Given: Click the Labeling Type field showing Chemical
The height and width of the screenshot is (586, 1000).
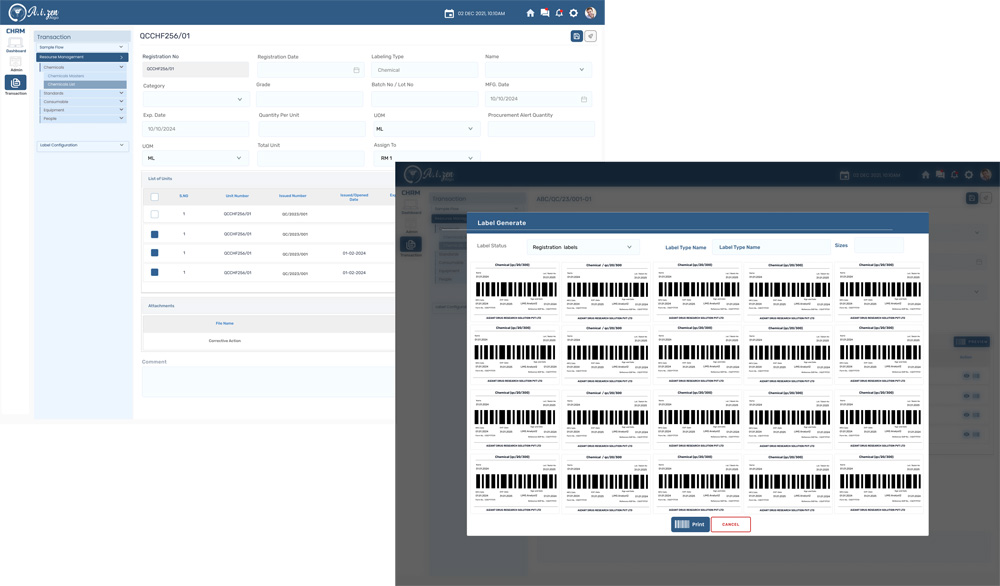Looking at the screenshot, I should tap(424, 70).
